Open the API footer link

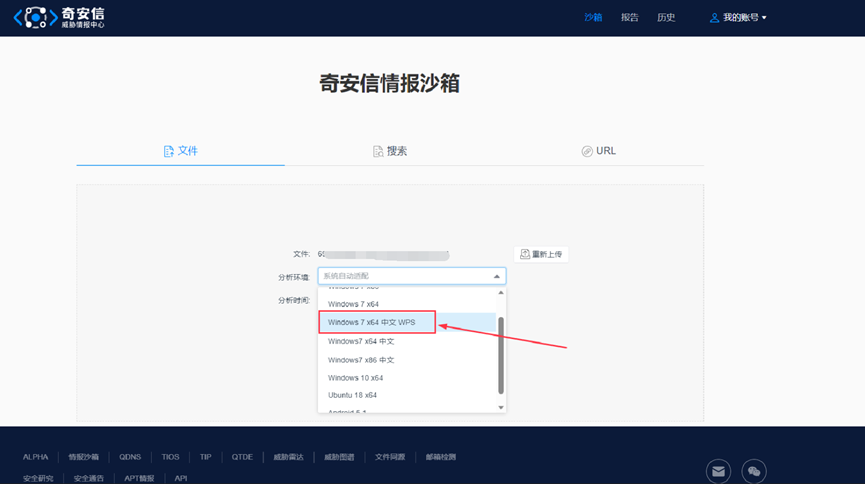[x=181, y=478]
